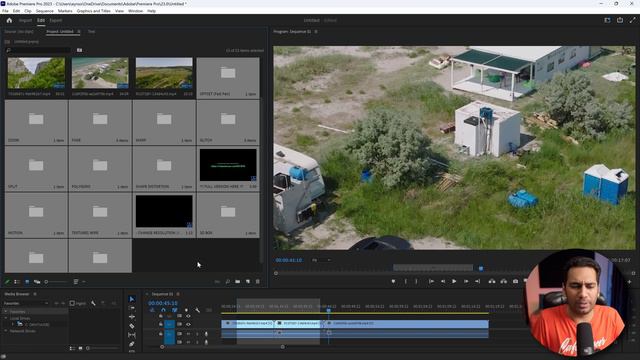Viewport: 640px width, 360px height.
Task: Open the File menu
Action: tap(5, 11)
